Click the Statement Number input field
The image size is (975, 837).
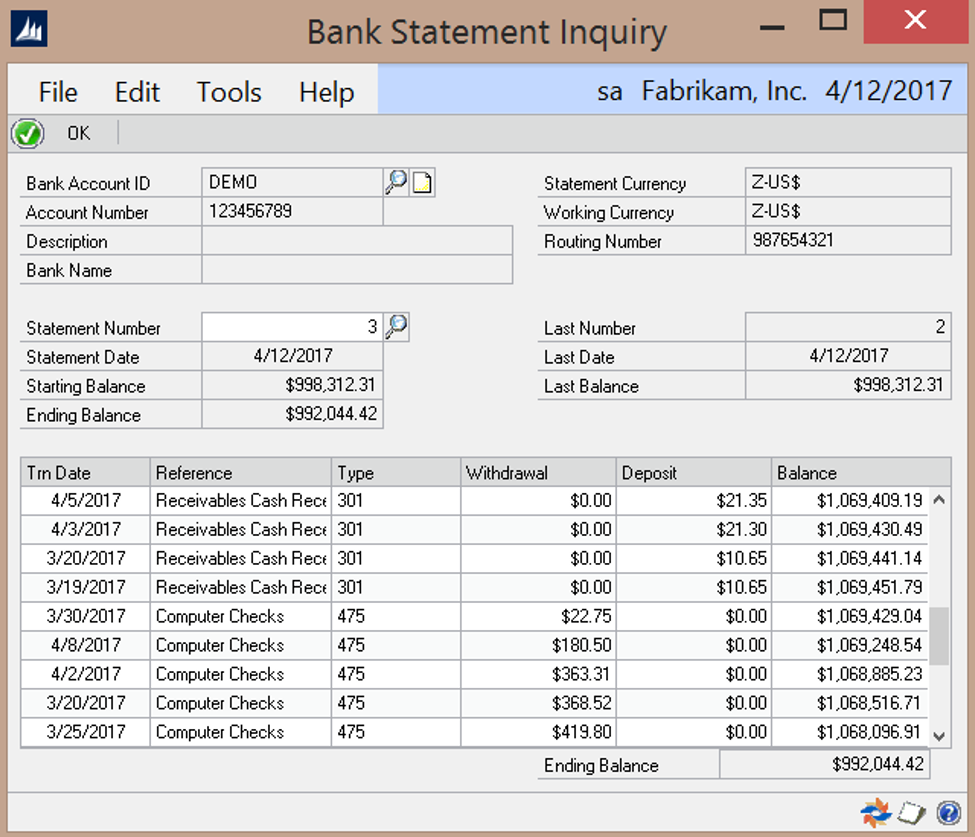292,327
